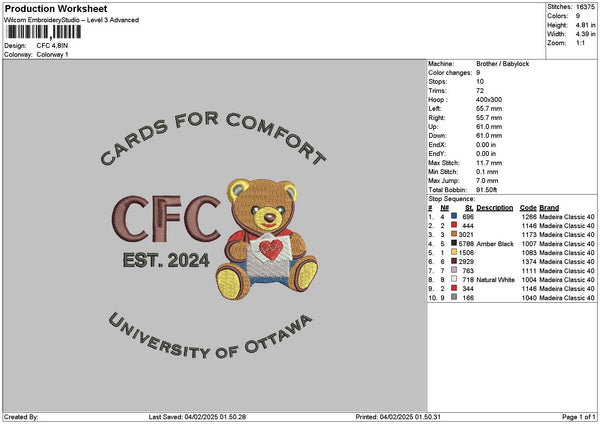
Task: Click thread code 1374 in row 6
Action: coord(529,262)
